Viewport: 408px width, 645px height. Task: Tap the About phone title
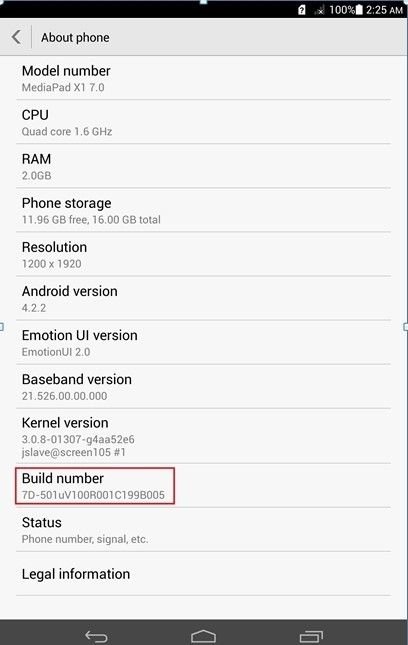pos(75,37)
